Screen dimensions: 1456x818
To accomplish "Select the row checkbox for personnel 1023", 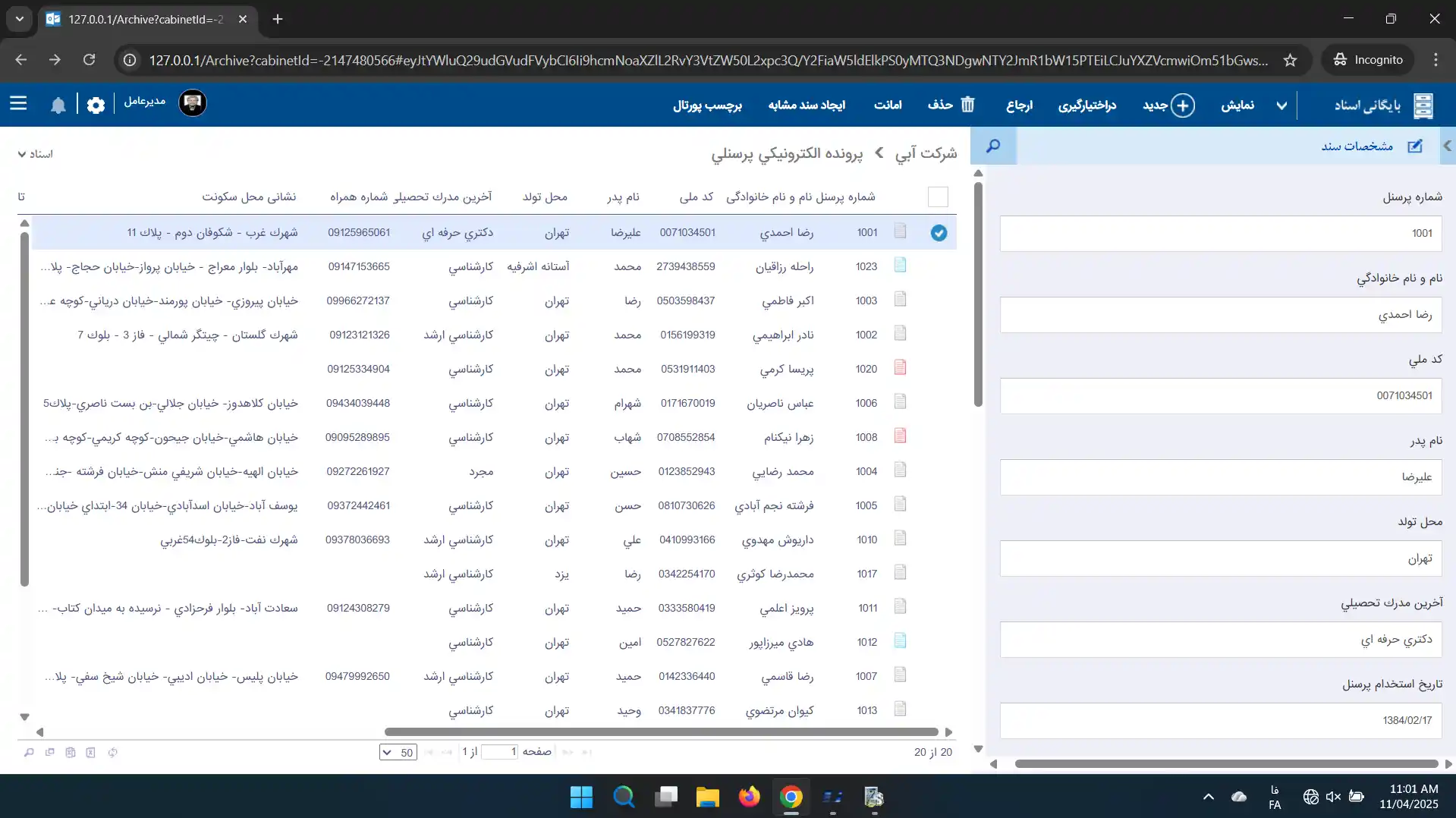I will click(x=939, y=266).
